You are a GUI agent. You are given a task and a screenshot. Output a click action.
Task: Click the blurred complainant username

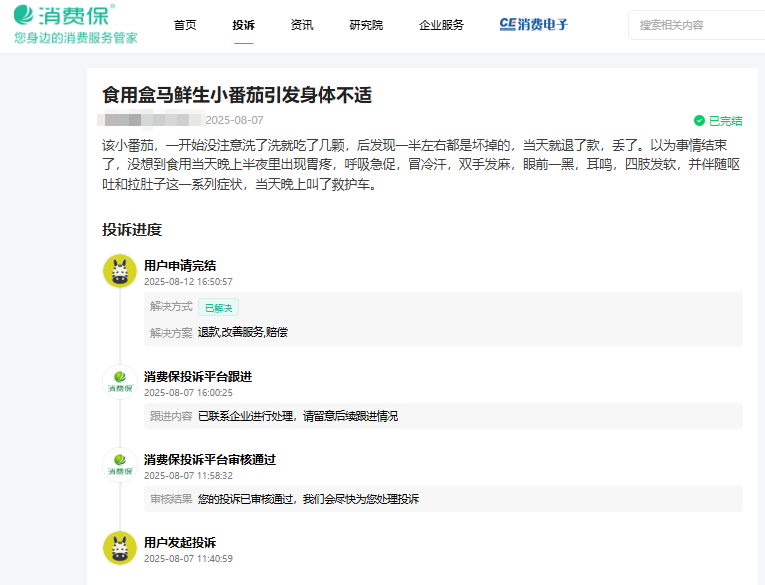click(150, 120)
